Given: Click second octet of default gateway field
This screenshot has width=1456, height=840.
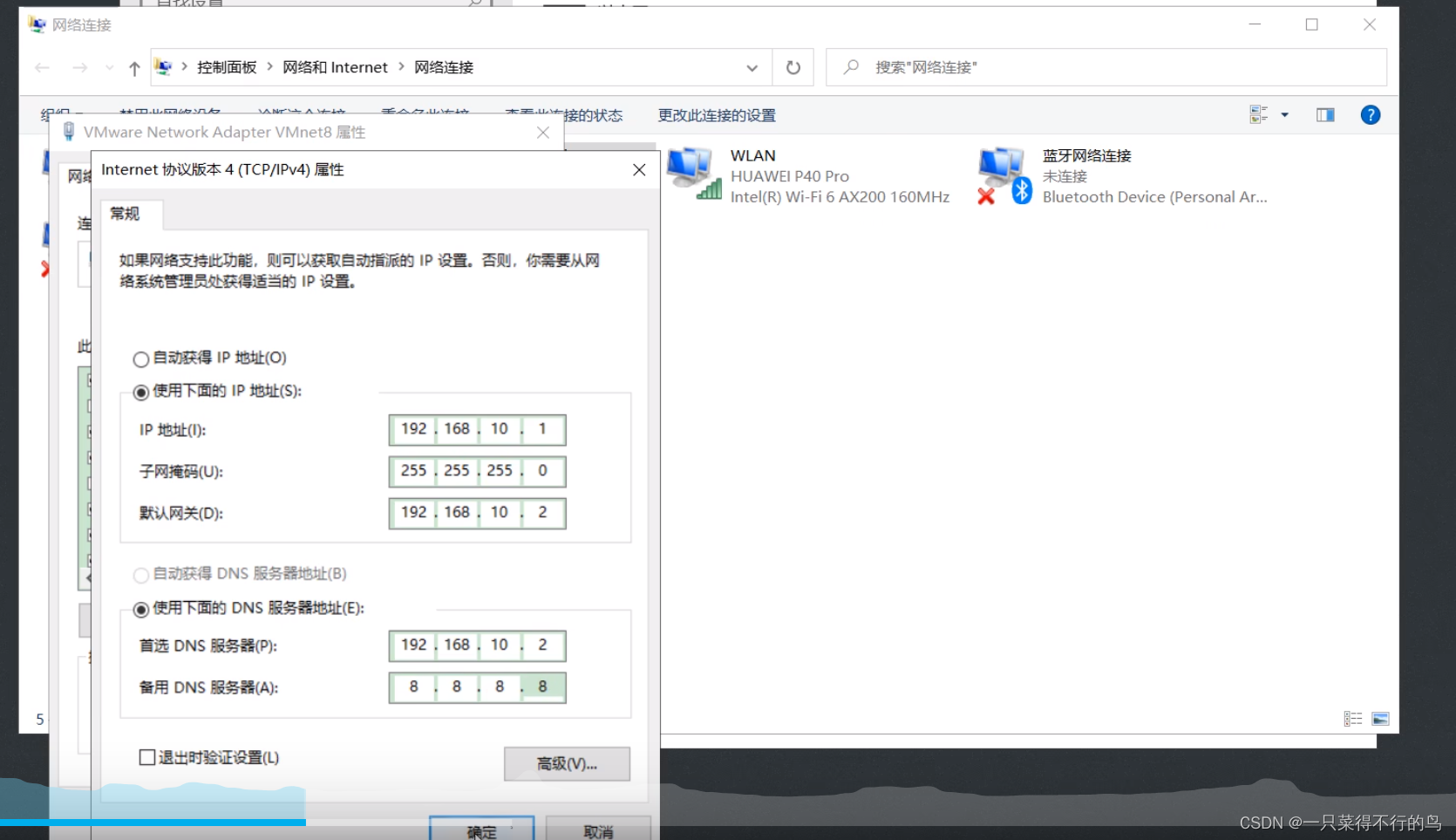Looking at the screenshot, I should (x=457, y=513).
